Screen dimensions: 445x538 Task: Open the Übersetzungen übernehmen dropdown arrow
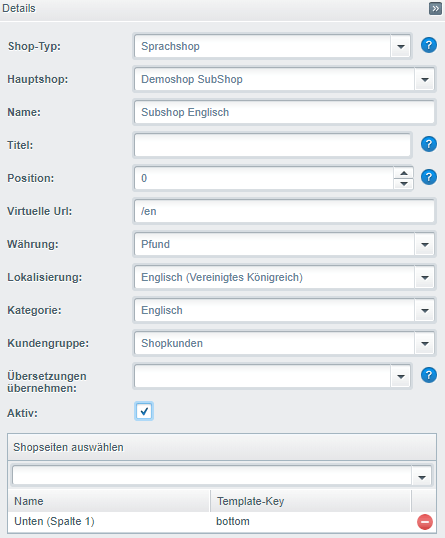tap(400, 376)
